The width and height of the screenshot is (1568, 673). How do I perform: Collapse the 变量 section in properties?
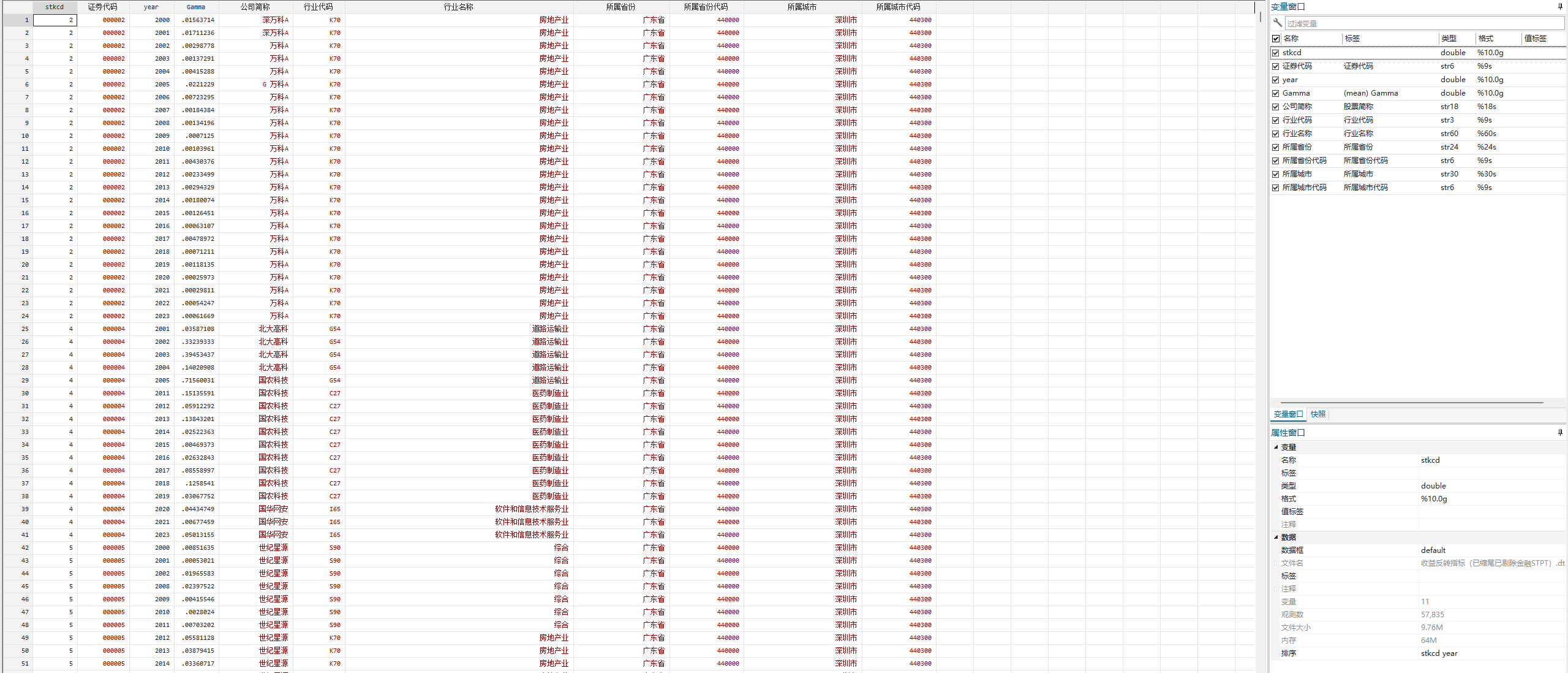click(1276, 447)
